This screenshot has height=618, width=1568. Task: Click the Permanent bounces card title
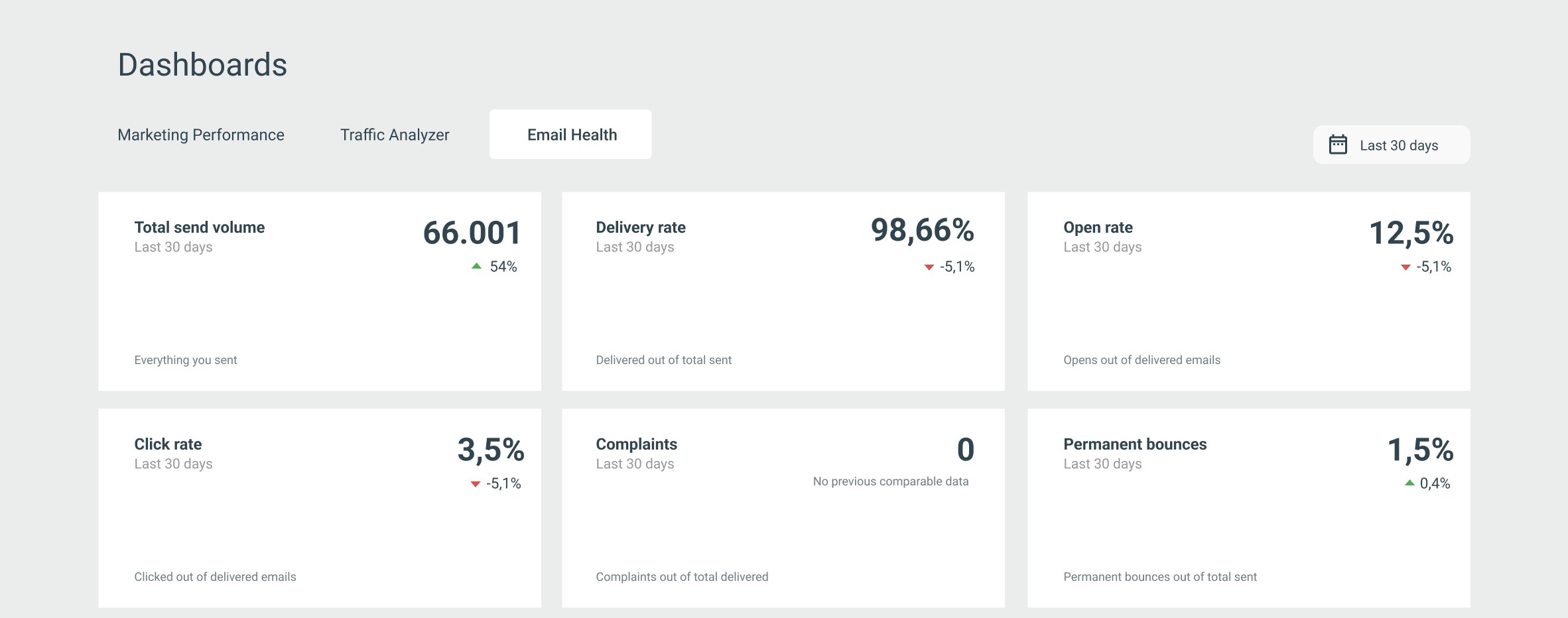click(1134, 444)
